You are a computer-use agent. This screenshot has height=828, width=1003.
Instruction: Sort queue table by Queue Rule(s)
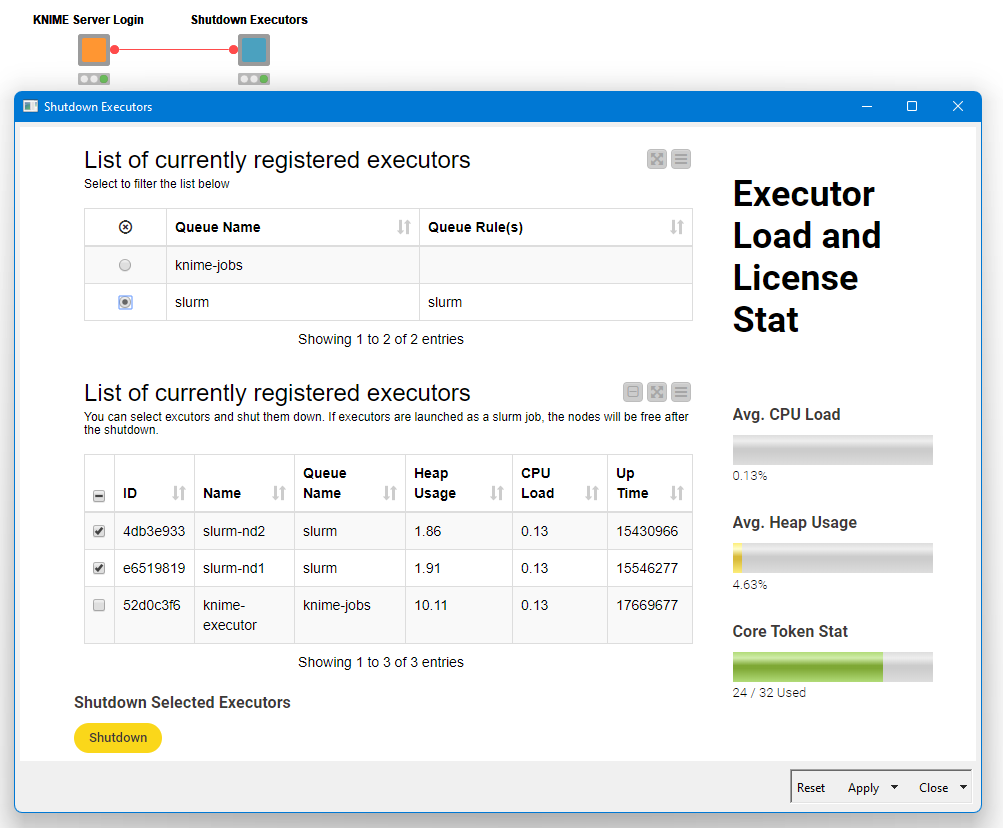tap(677, 227)
